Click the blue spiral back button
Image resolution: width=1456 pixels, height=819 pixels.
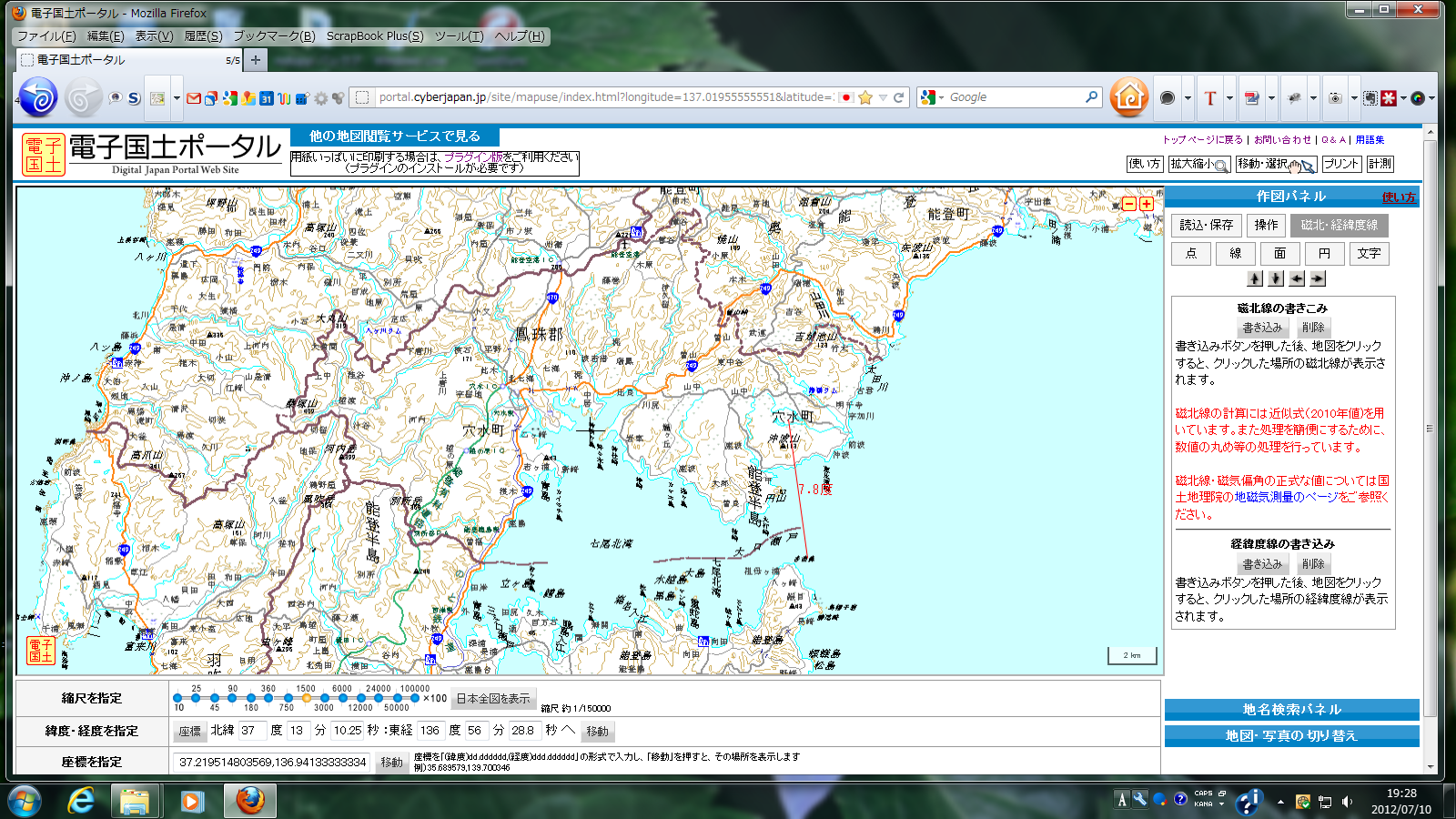[x=38, y=97]
